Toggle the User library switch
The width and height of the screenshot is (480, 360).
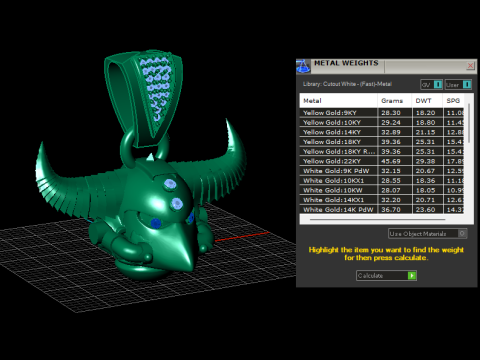click(458, 85)
